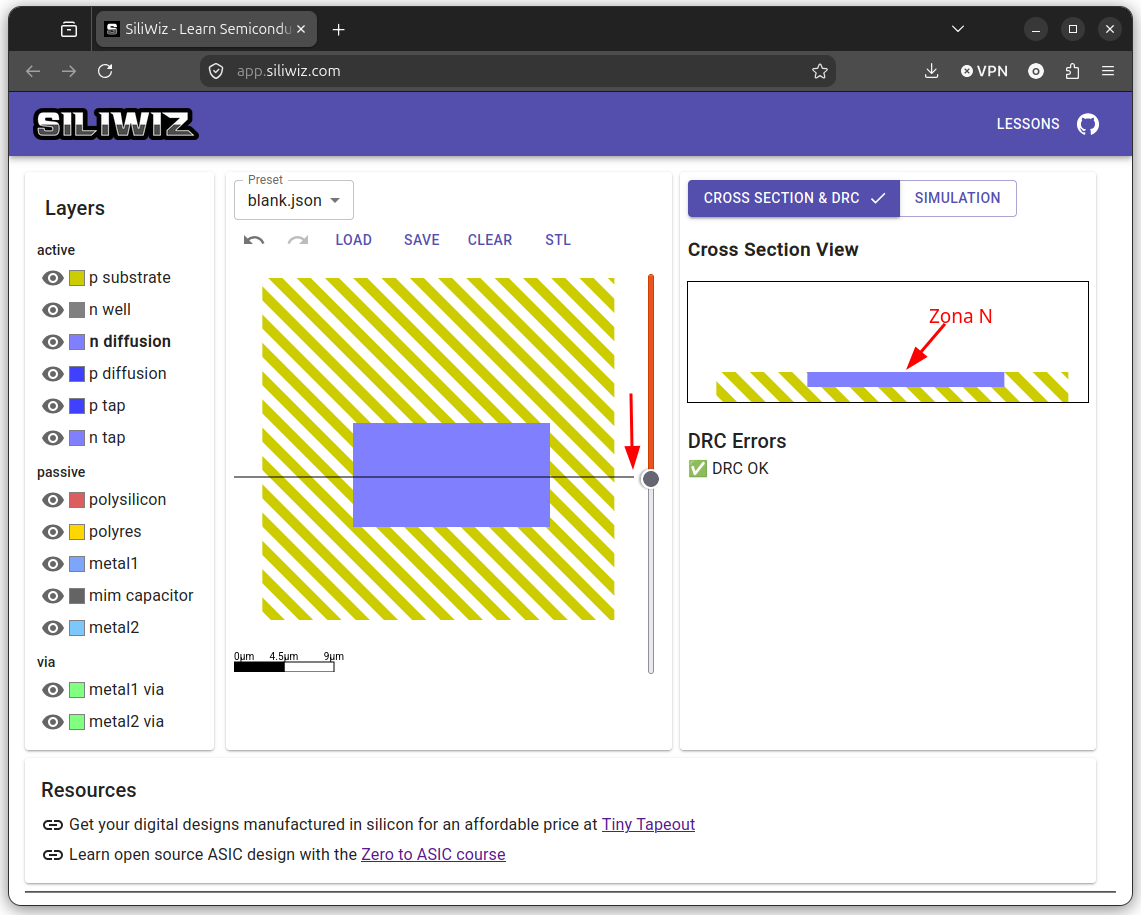Click the Cross Section View diagram
The height and width of the screenshot is (915, 1141).
pos(888,342)
